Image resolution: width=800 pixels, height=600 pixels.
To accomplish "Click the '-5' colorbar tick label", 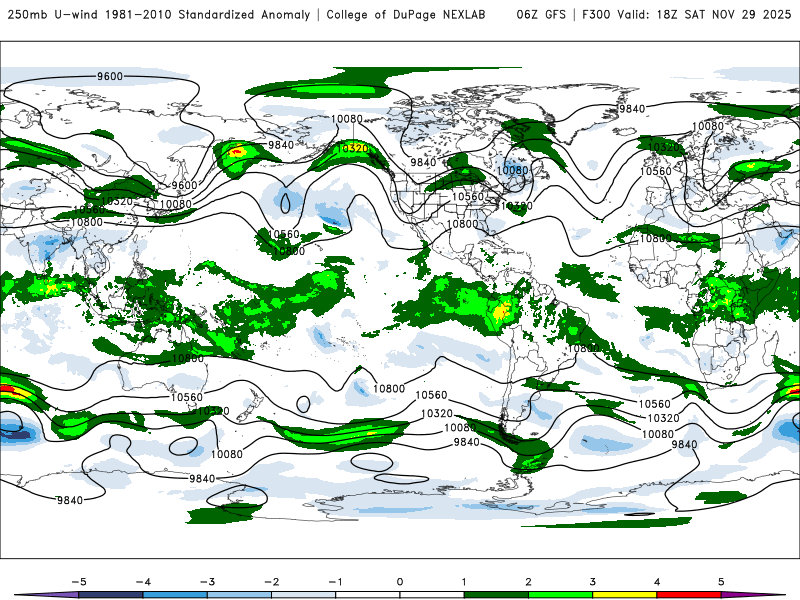I will pyautogui.click(x=79, y=582).
